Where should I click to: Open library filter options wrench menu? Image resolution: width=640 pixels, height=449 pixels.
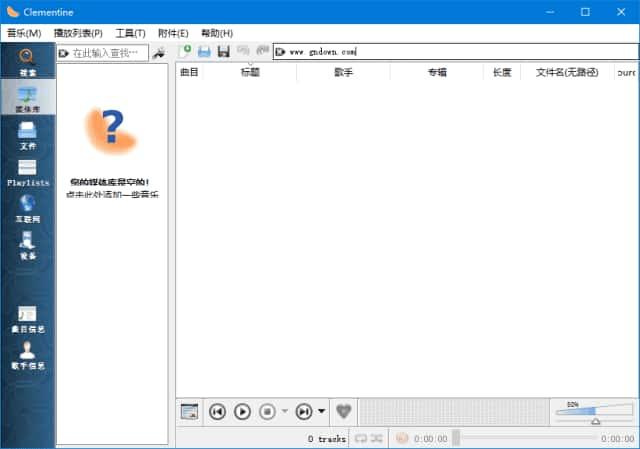(158, 52)
